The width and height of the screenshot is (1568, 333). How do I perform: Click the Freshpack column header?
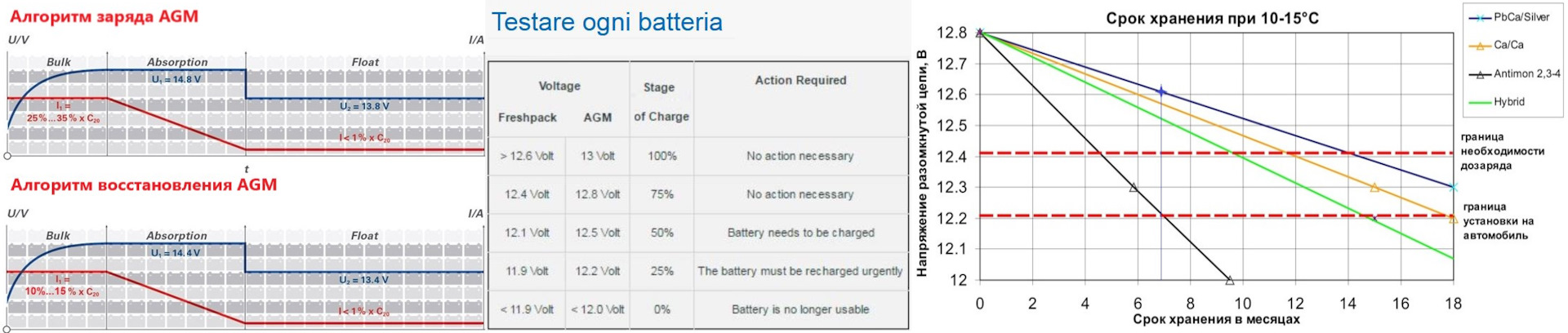527,118
